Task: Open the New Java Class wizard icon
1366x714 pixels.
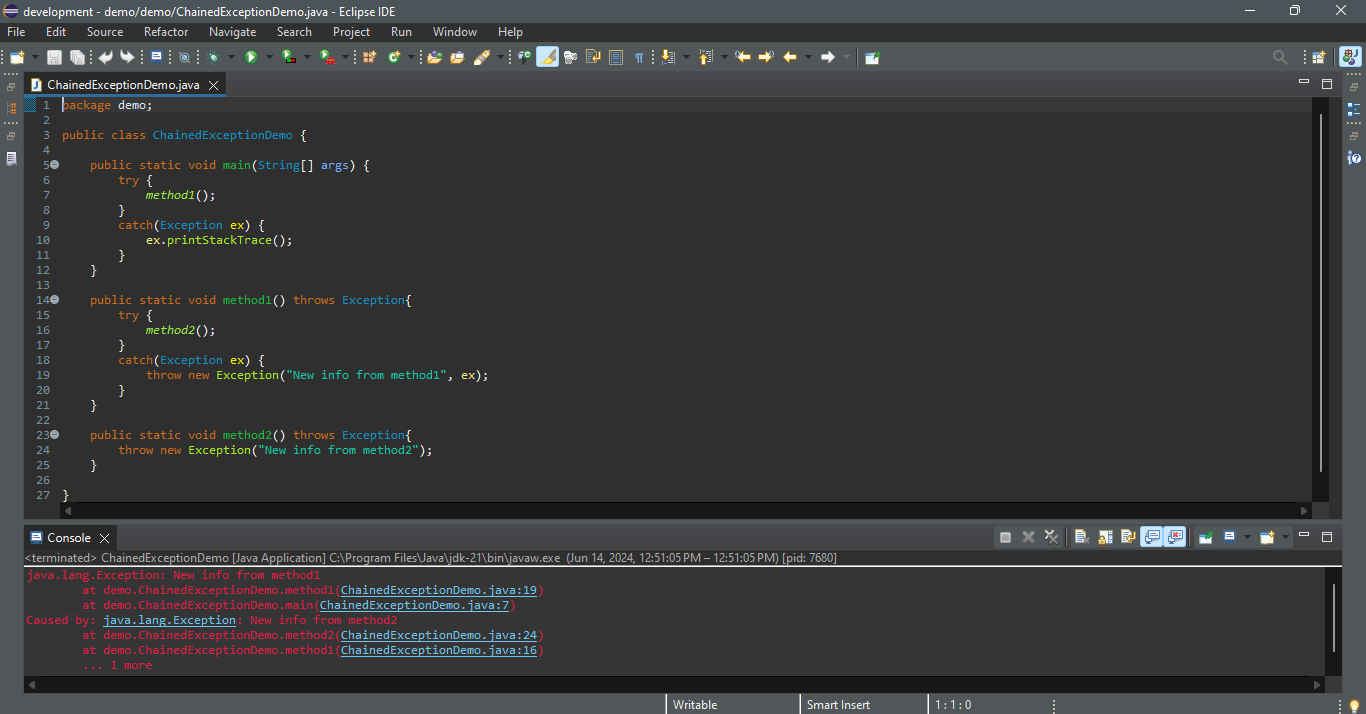Action: 394,57
